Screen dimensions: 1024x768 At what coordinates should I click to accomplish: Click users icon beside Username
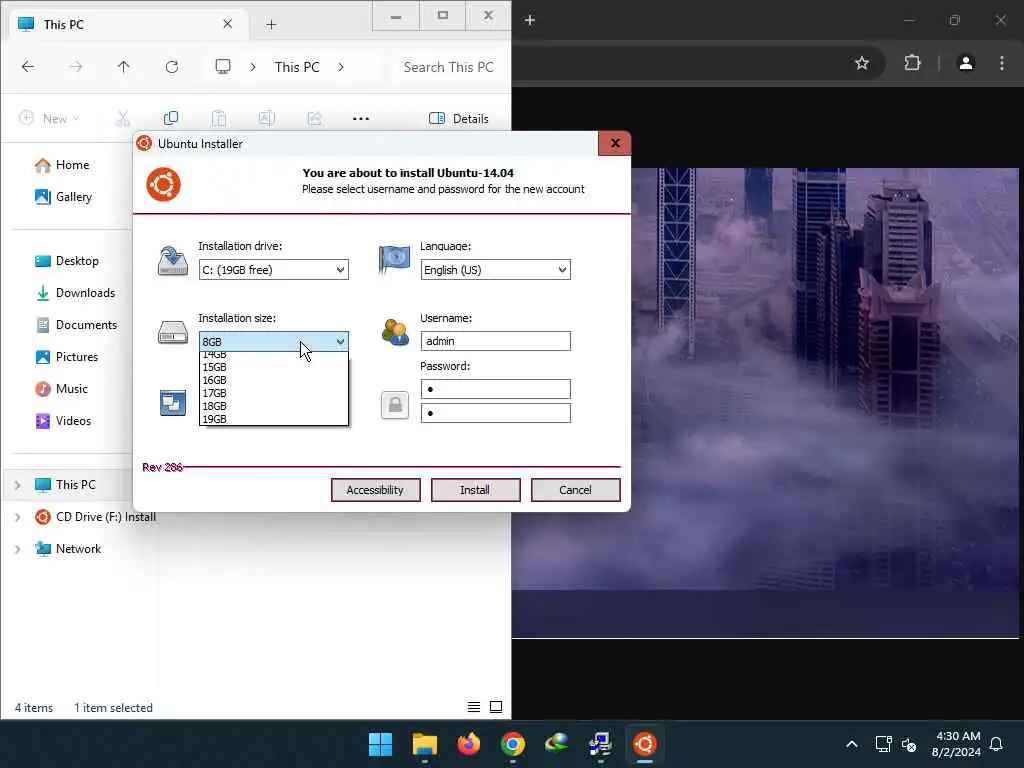click(x=395, y=332)
